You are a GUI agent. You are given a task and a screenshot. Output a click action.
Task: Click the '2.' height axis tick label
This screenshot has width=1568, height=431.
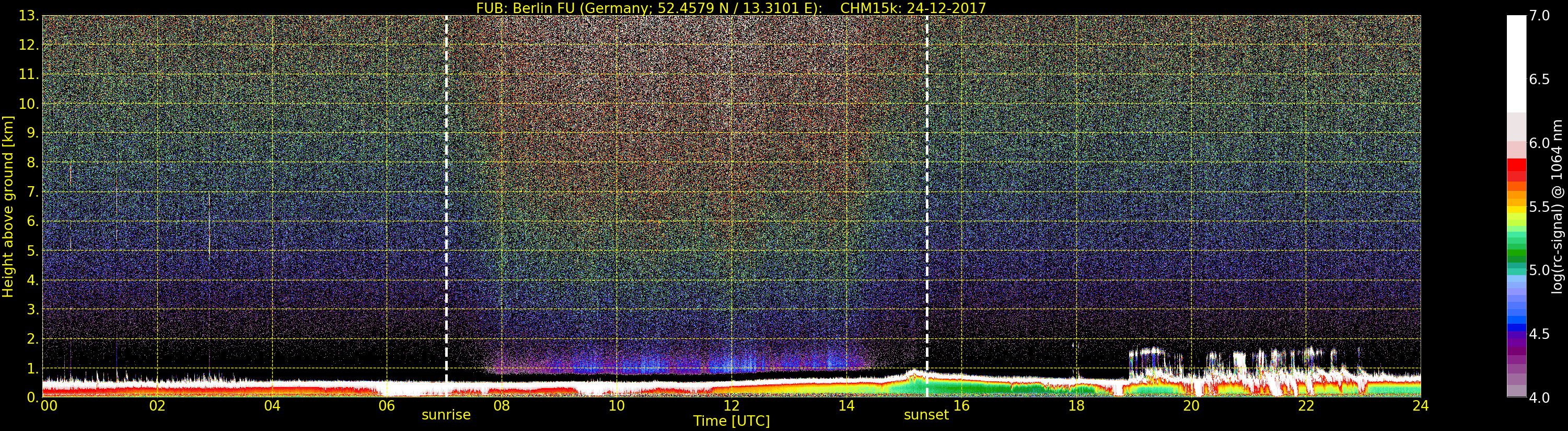[32, 338]
